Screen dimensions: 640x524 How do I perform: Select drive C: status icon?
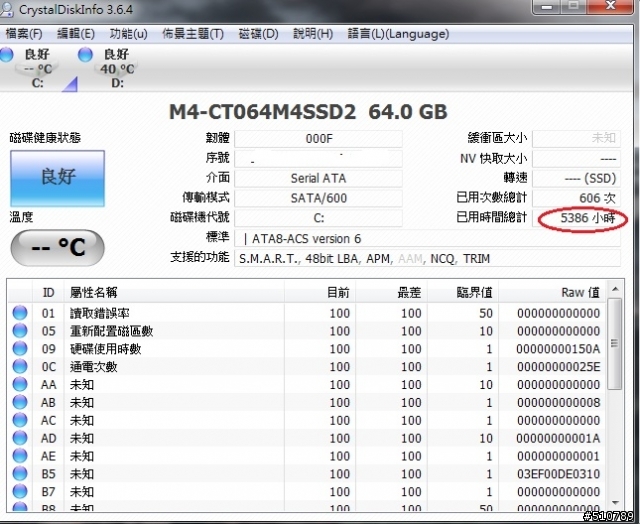(x=6, y=54)
